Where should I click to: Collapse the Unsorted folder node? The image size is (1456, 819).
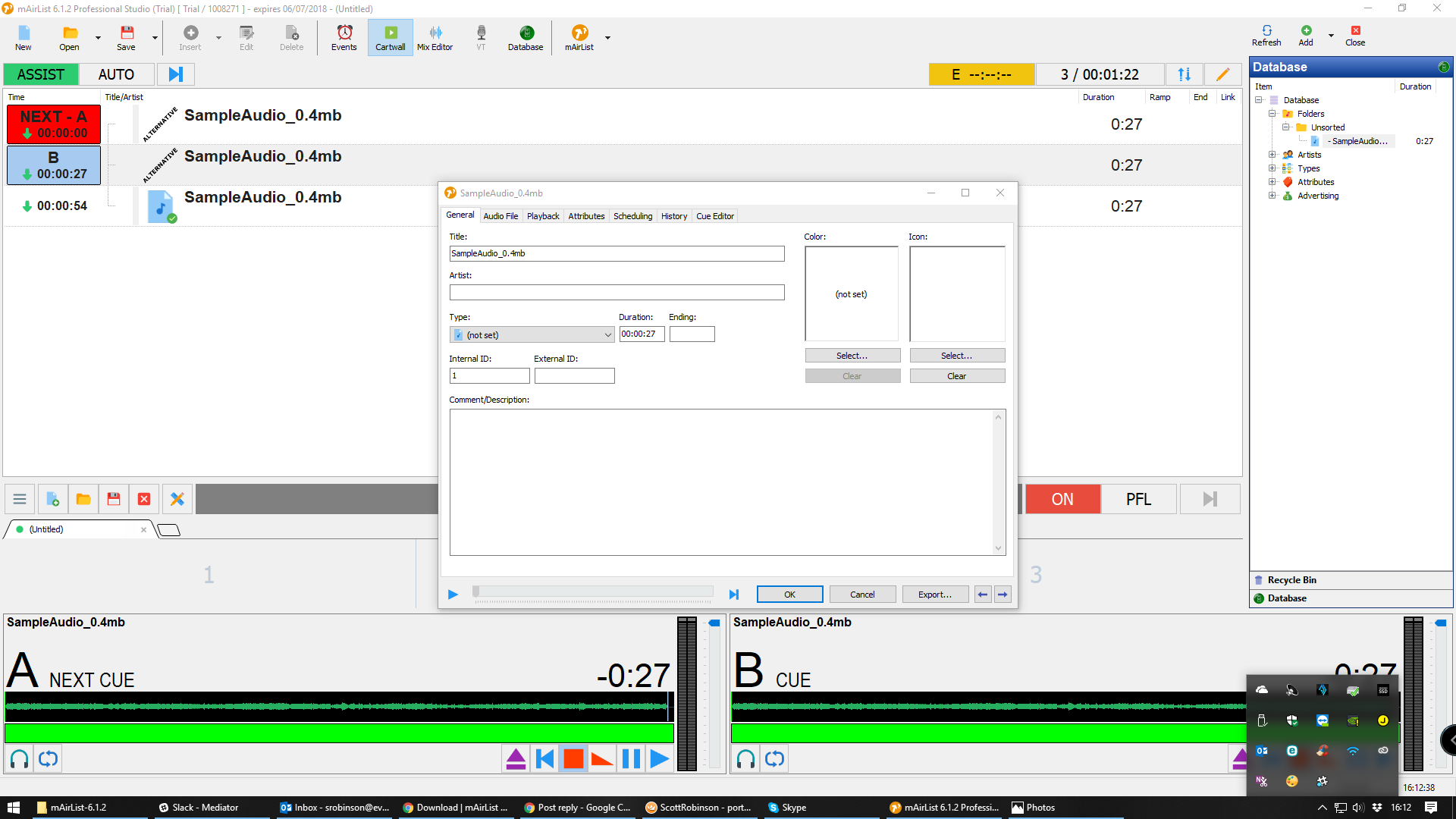click(1285, 127)
